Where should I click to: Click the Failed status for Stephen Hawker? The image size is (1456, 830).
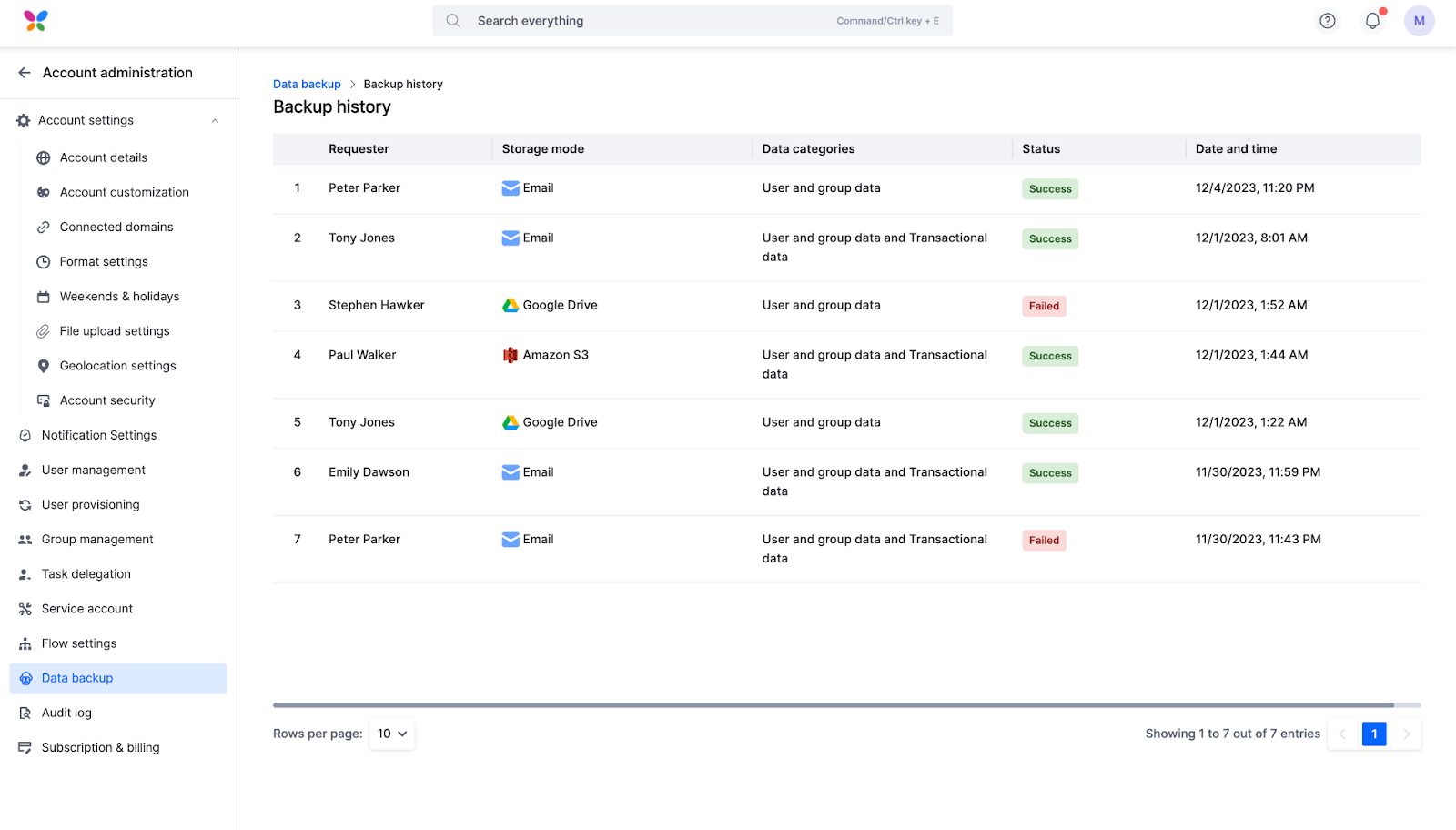click(x=1044, y=306)
